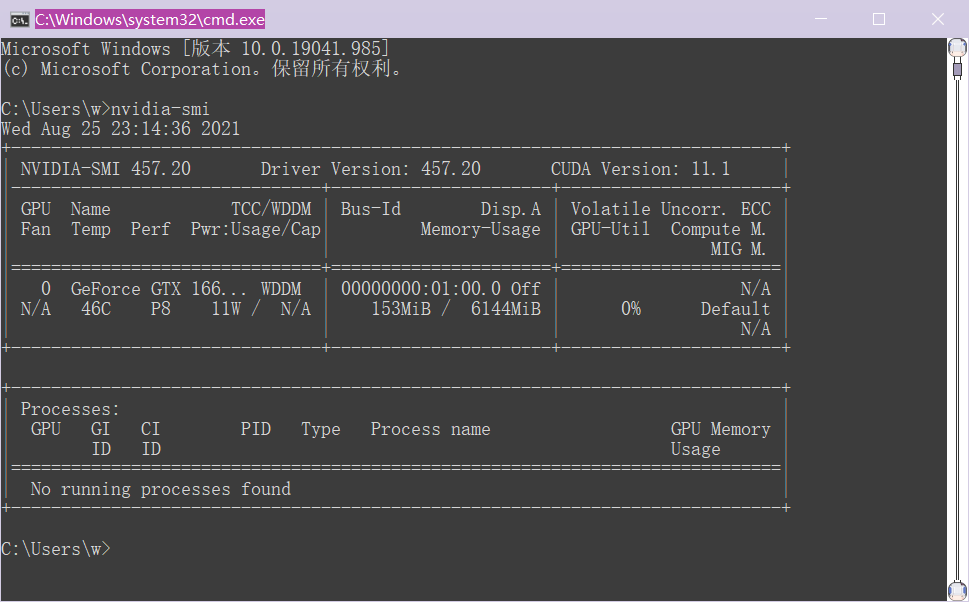969x602 pixels.
Task: Click the MIG M. header
Action: click(738, 249)
